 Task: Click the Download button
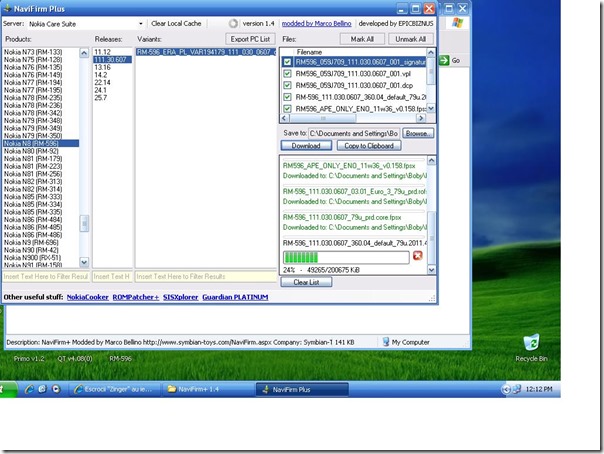(306, 146)
